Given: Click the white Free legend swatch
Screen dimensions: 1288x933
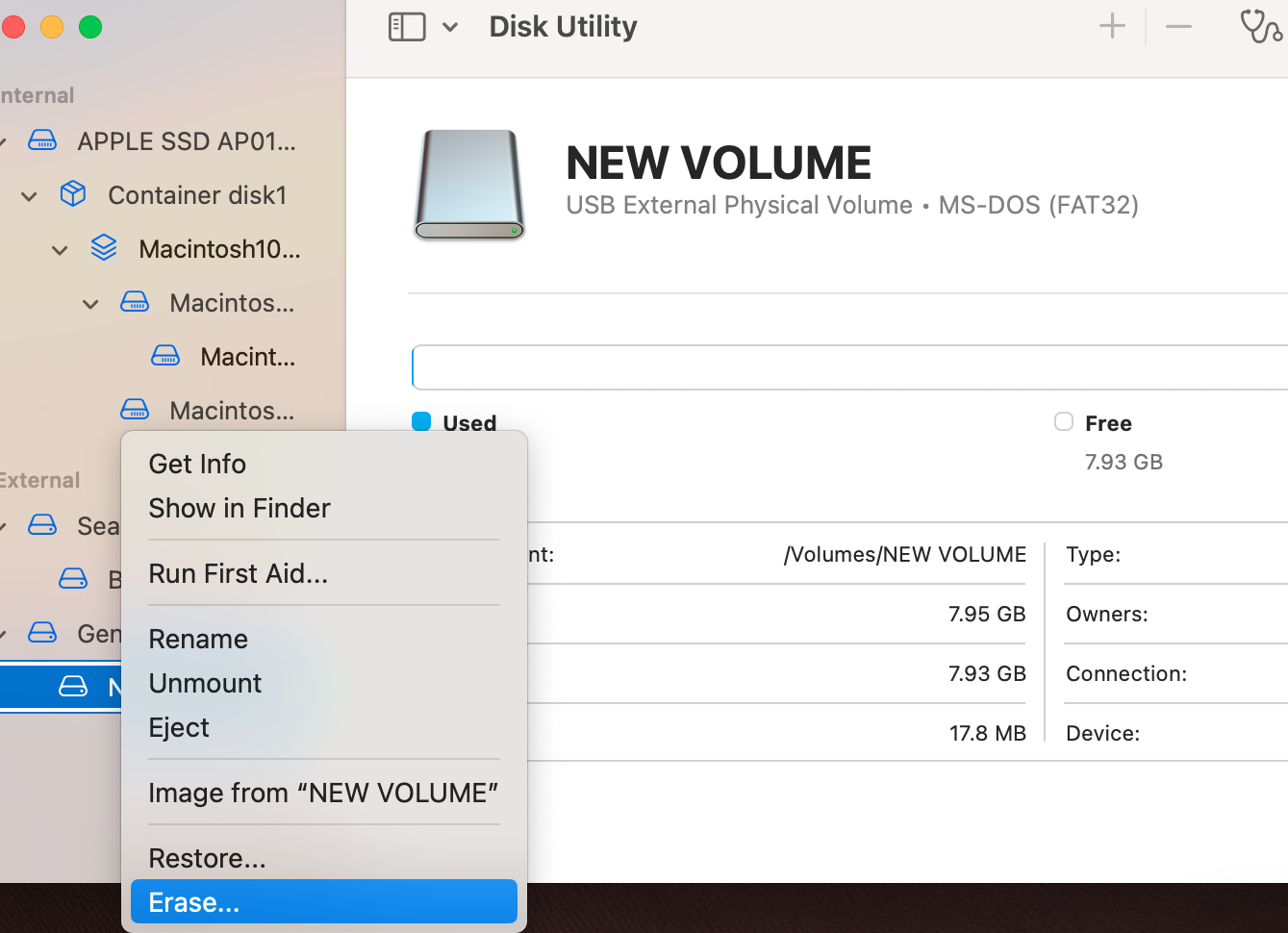Looking at the screenshot, I should (x=1064, y=421).
